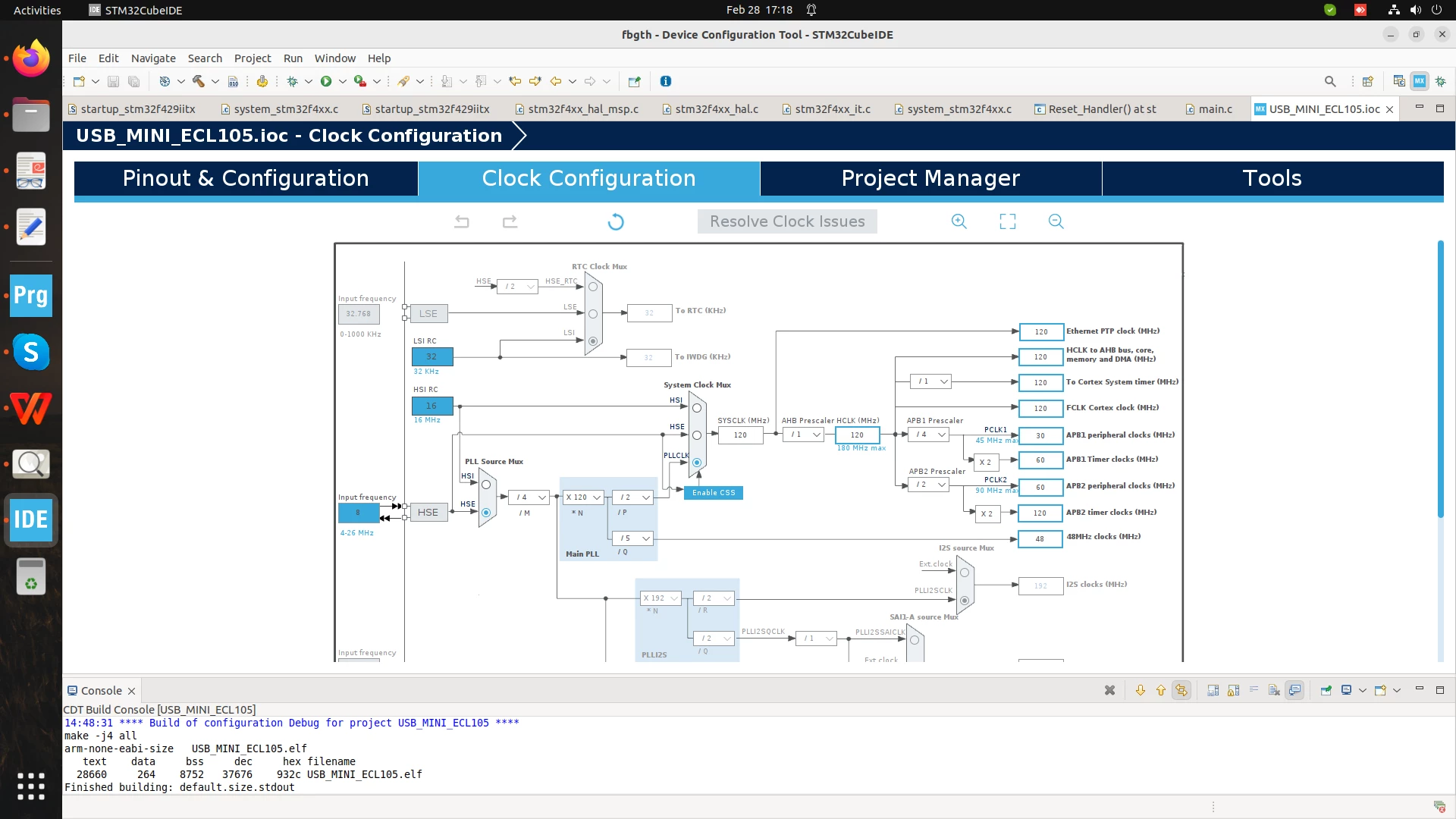1456x819 pixels.
Task: Click the console down arrow next-error icon
Action: [1140, 690]
